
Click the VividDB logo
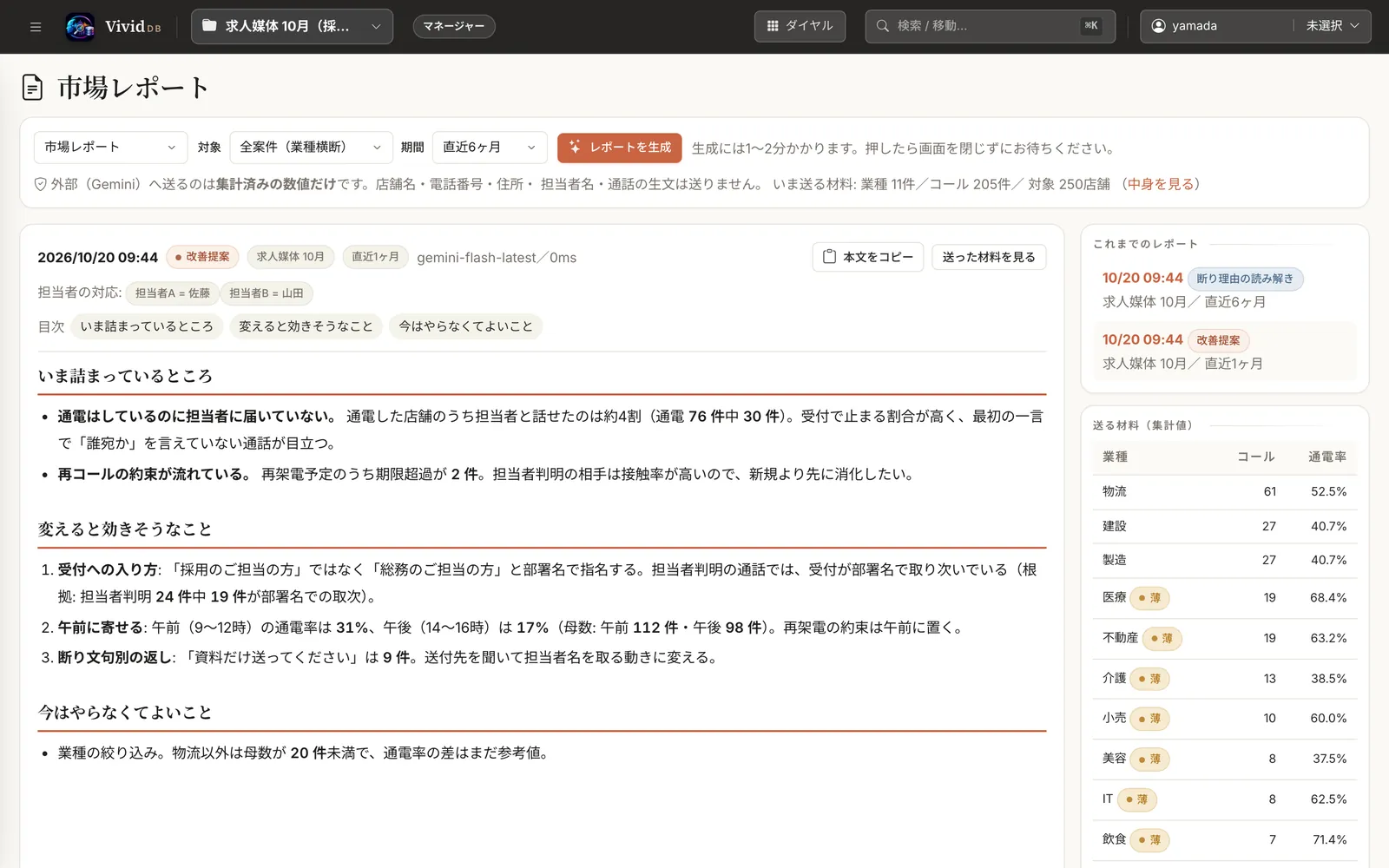pyautogui.click(x=114, y=27)
